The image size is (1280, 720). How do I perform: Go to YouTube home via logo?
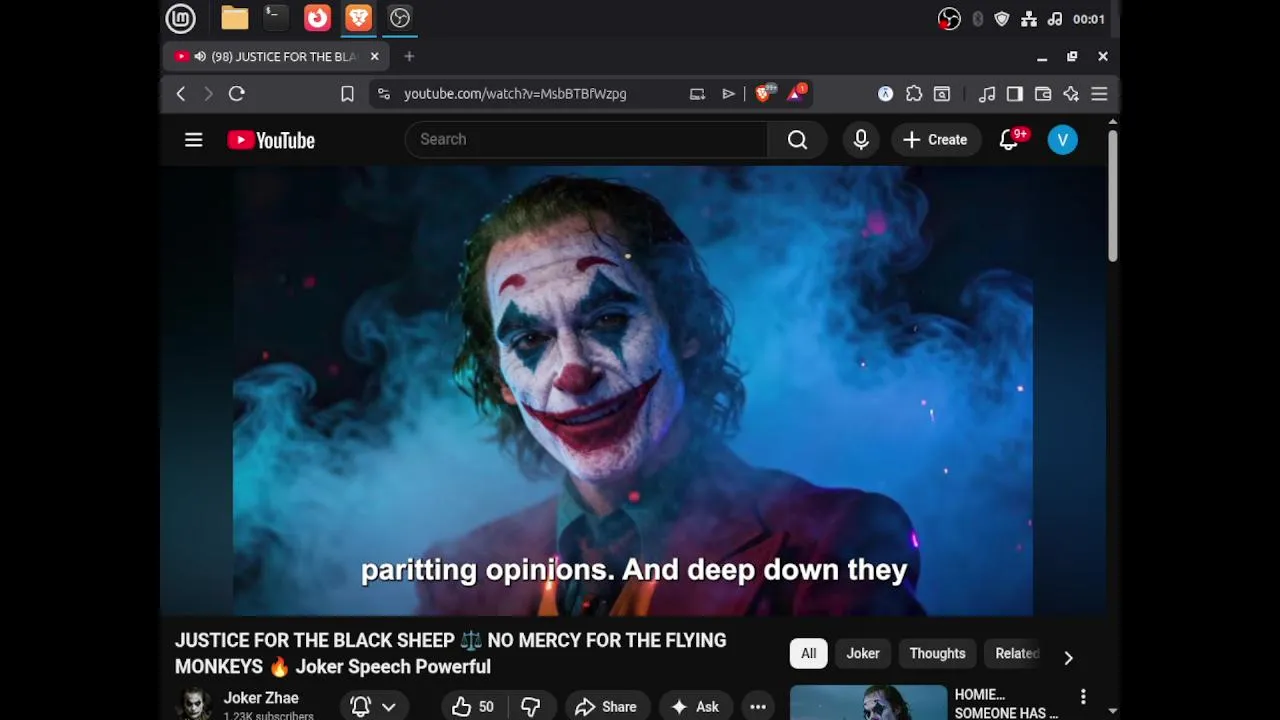click(x=271, y=140)
